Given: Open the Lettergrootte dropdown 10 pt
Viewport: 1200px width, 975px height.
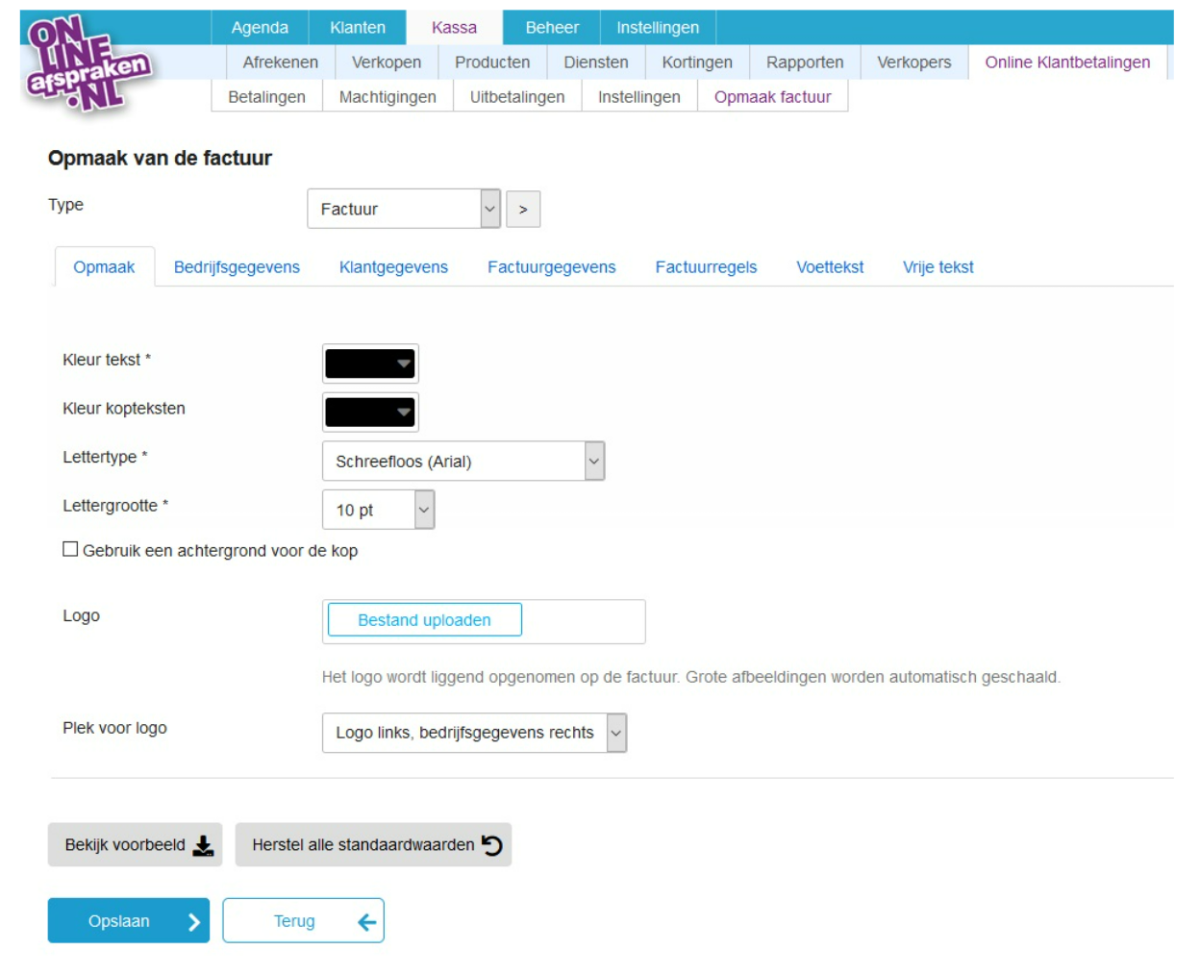Looking at the screenshot, I should point(378,510).
